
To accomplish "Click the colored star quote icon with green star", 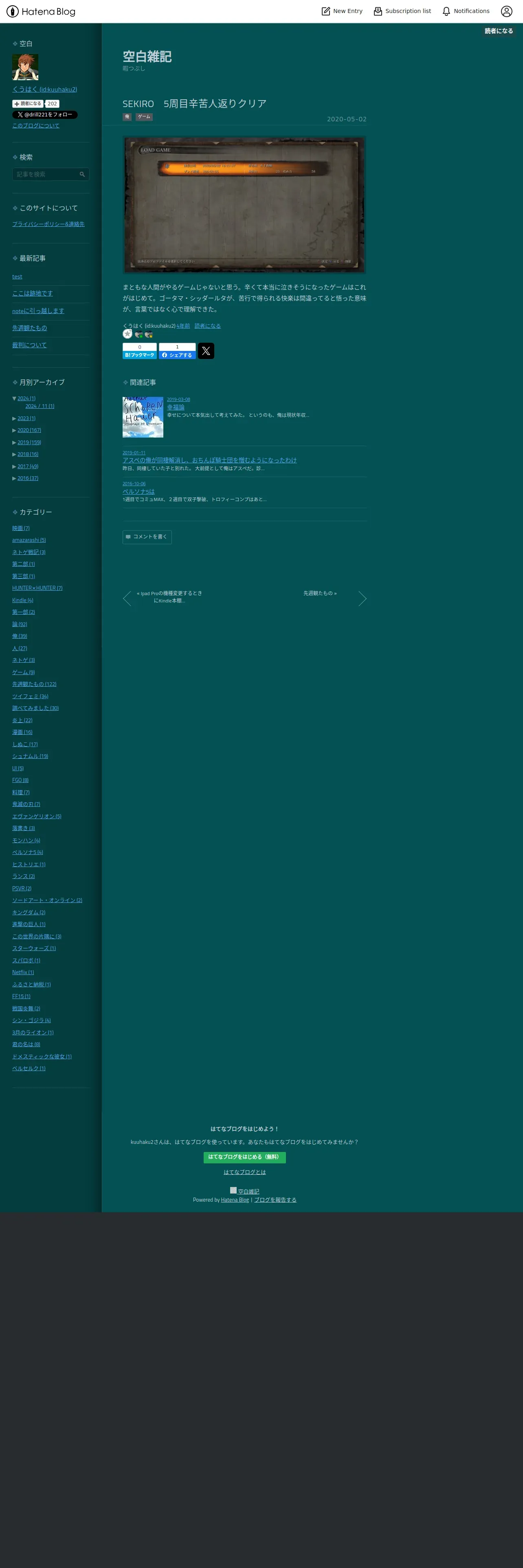I will click(139, 335).
